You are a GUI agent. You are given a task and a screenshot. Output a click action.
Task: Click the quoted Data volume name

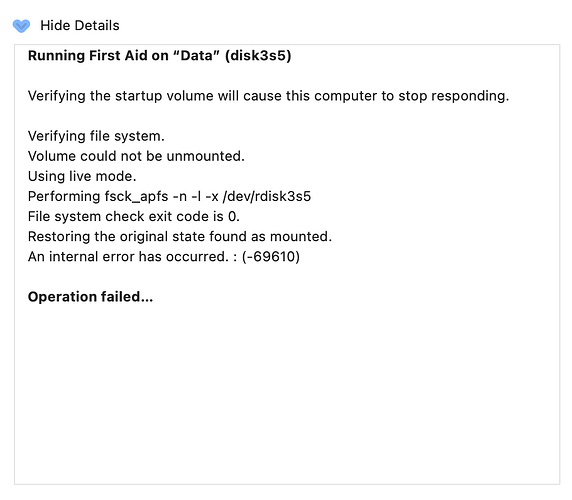tap(197, 55)
